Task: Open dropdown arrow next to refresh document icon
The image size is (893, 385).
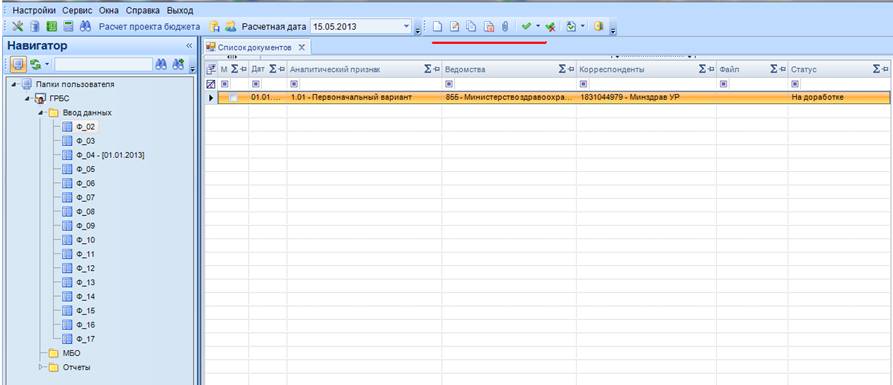Action: coord(583,26)
